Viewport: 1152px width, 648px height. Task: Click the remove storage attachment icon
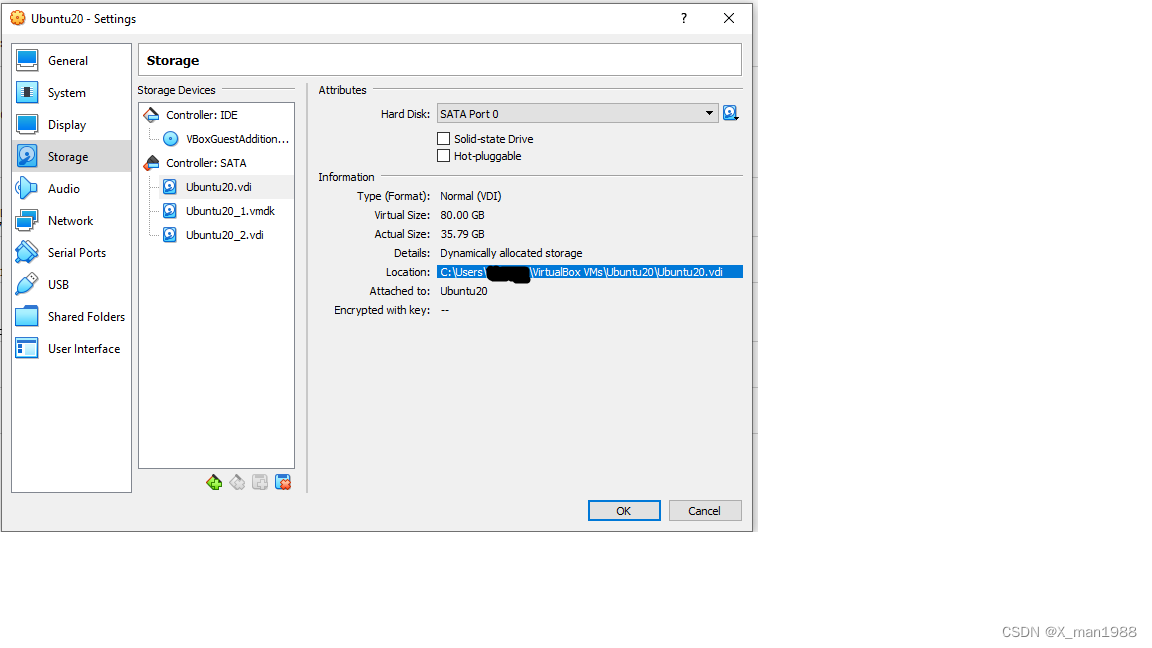pyautogui.click(x=283, y=482)
